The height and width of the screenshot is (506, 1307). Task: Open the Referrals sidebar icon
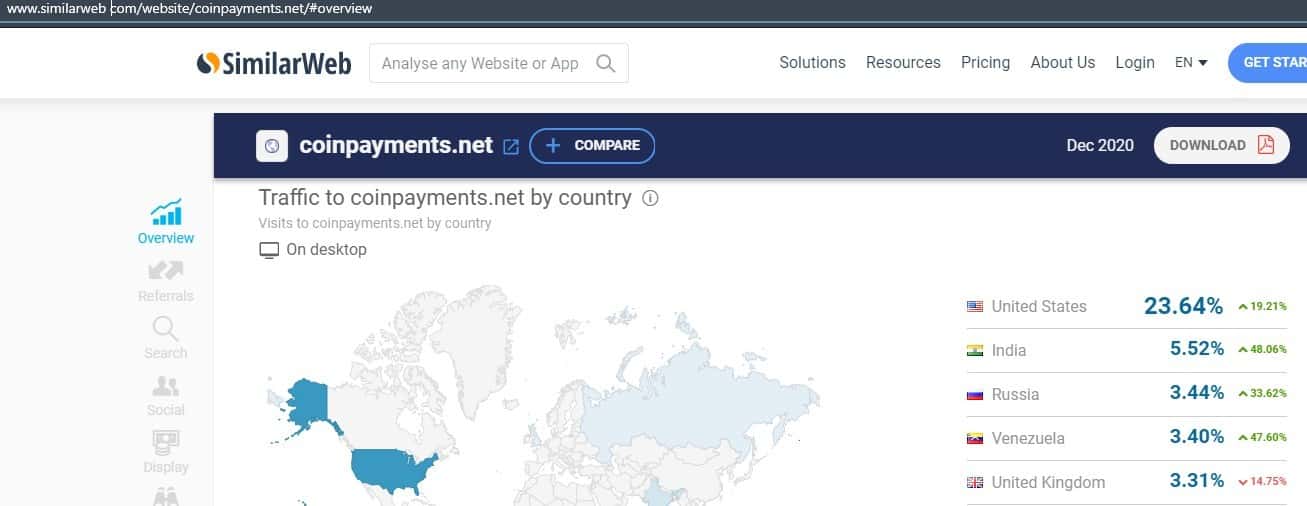(x=166, y=270)
